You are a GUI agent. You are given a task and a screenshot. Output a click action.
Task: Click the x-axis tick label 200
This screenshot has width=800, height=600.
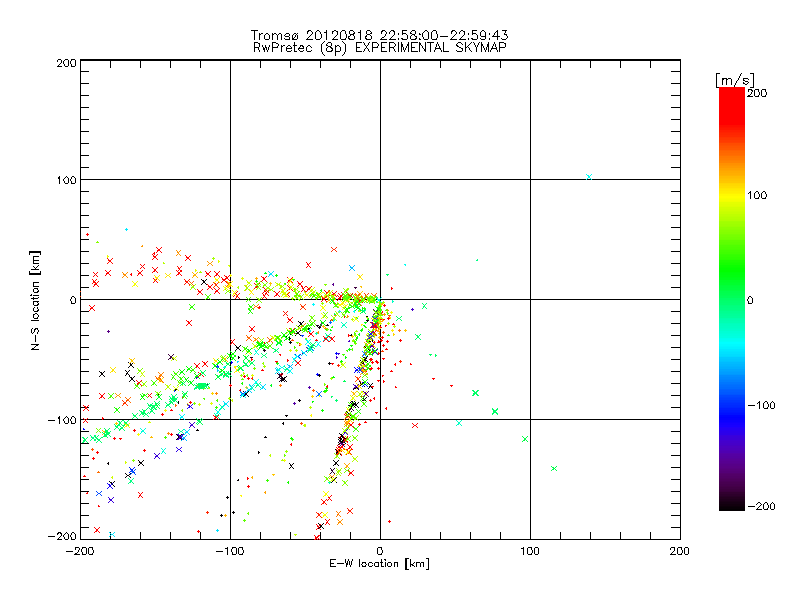(680, 550)
